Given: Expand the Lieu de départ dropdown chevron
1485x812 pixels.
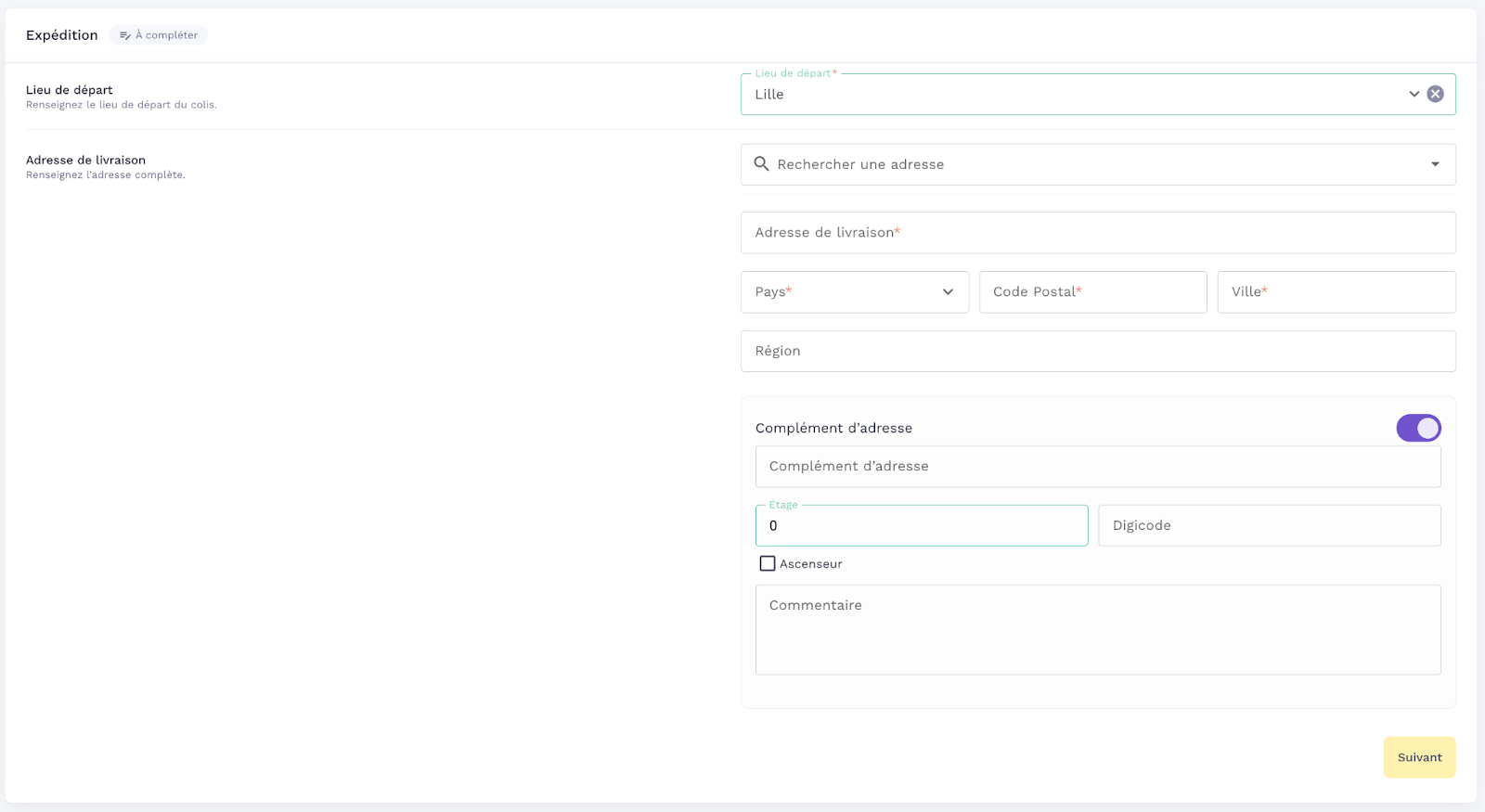Looking at the screenshot, I should point(1414,94).
